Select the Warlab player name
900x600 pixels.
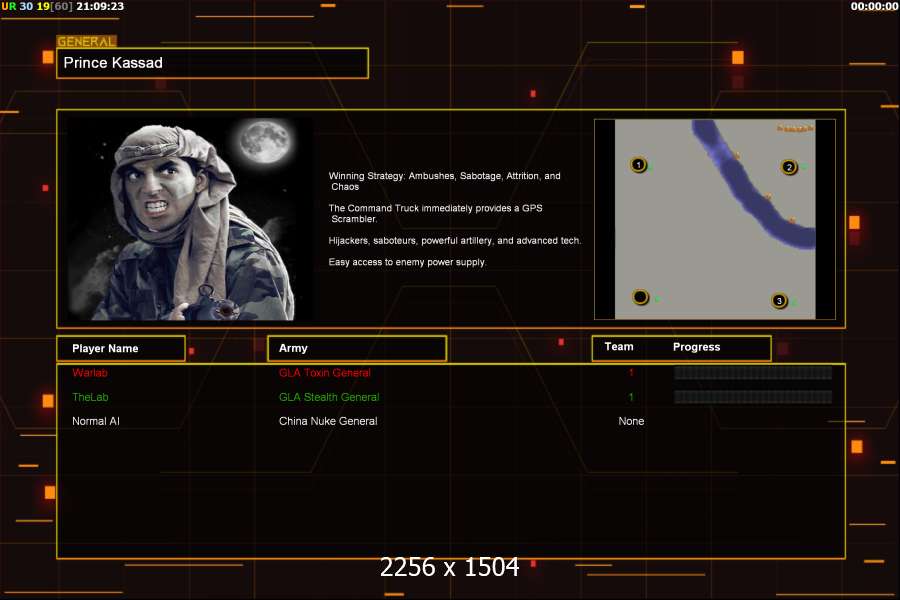pyautogui.click(x=90, y=373)
